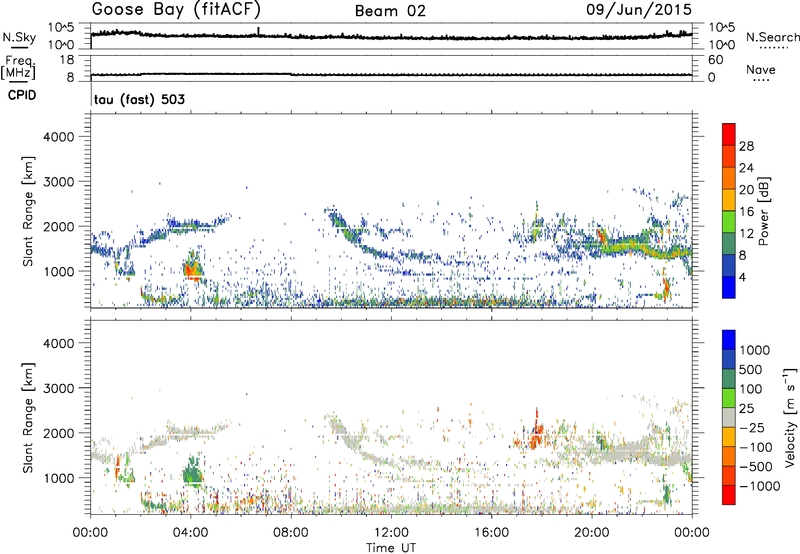Select the "N.Search" legend label
This screenshot has height=554, width=800.
click(x=773, y=37)
